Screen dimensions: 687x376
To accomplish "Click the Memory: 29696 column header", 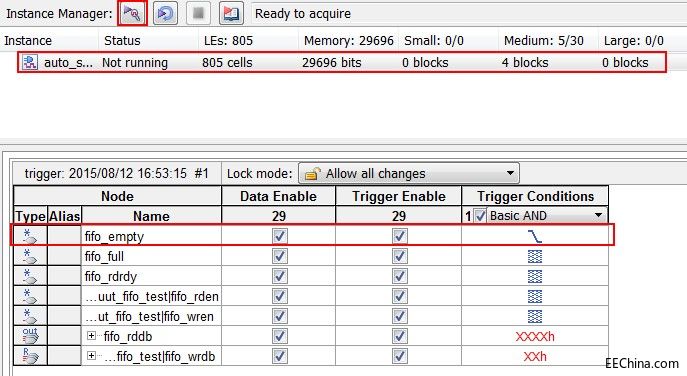I will tap(349, 41).
